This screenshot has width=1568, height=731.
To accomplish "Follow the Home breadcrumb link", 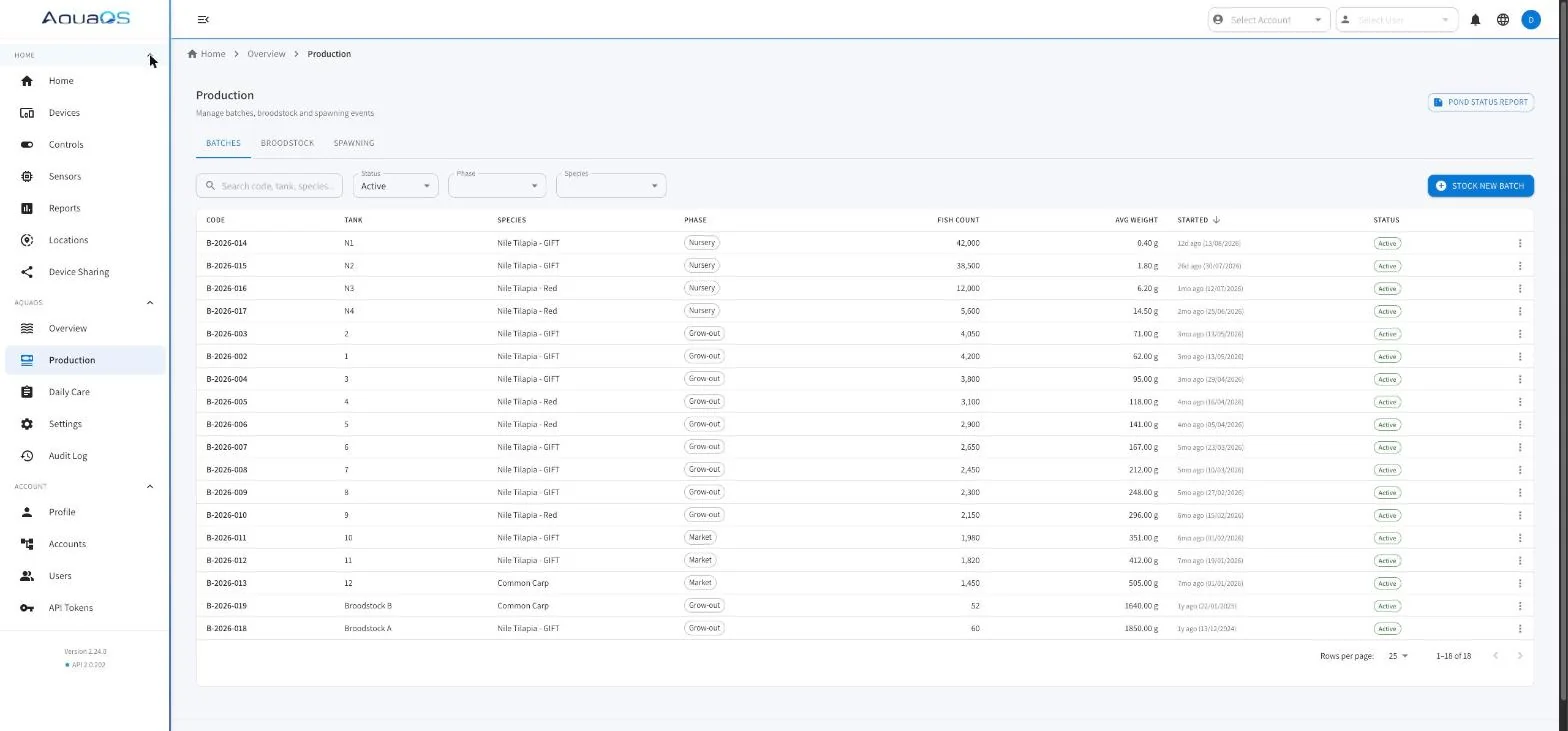I will (x=207, y=54).
